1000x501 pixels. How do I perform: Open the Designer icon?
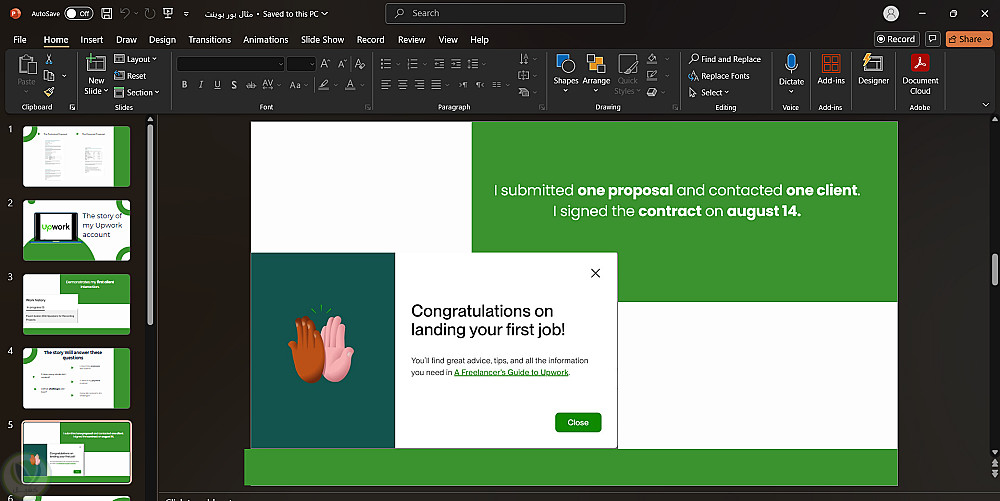873,63
